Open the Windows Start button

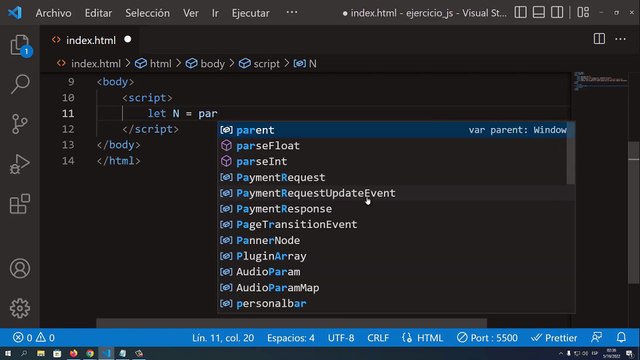(8, 353)
